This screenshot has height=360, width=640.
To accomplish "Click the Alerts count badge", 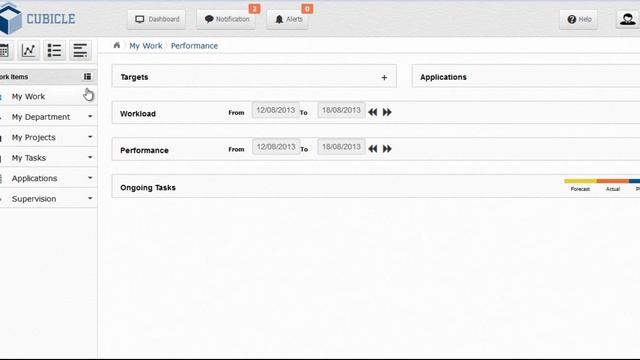I will point(307,9).
